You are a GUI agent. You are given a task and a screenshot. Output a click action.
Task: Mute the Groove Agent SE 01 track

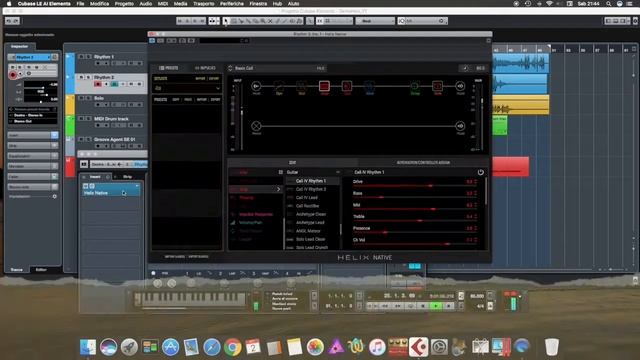[81, 139]
